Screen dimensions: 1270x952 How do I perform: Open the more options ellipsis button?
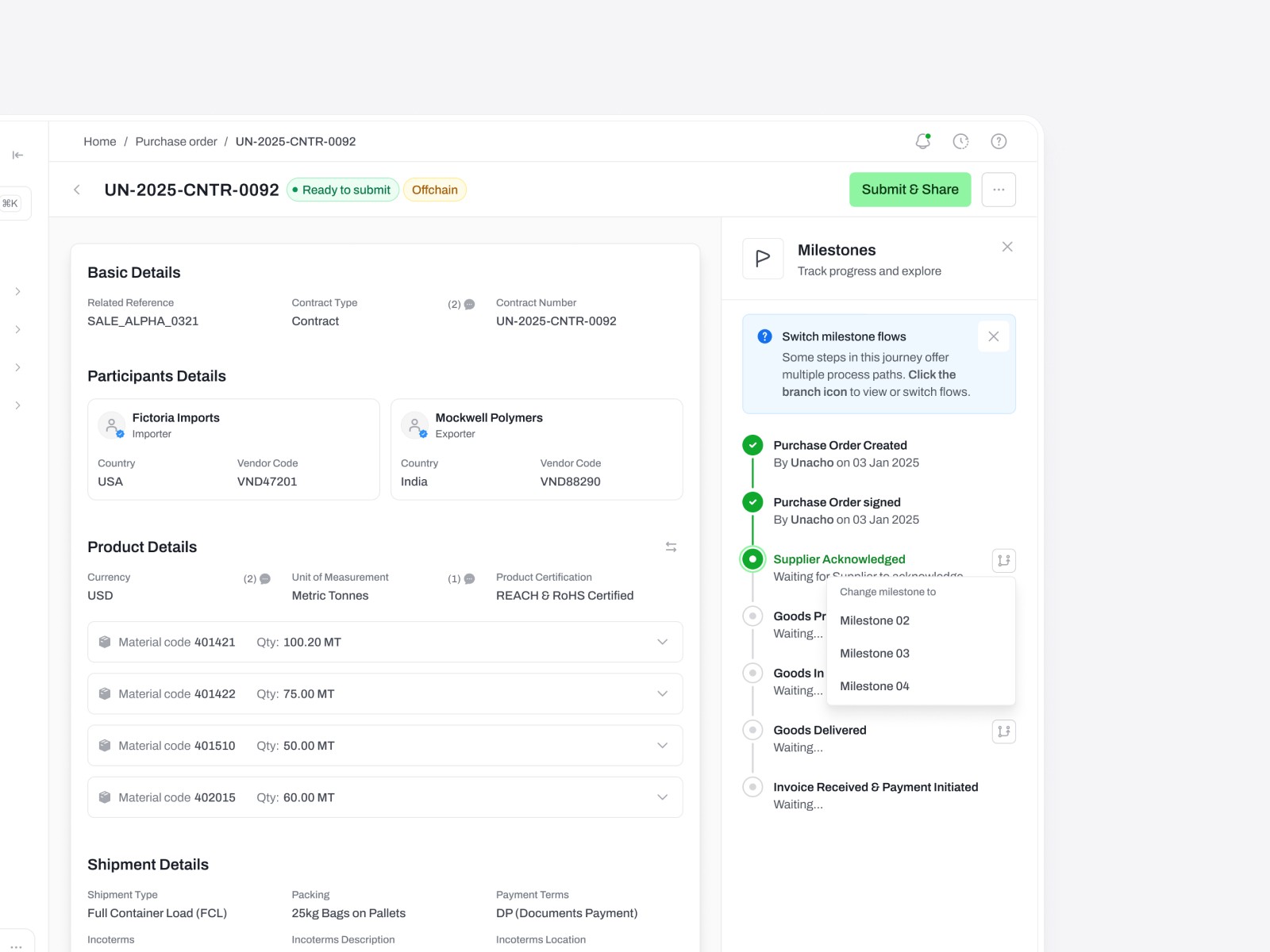coord(999,190)
